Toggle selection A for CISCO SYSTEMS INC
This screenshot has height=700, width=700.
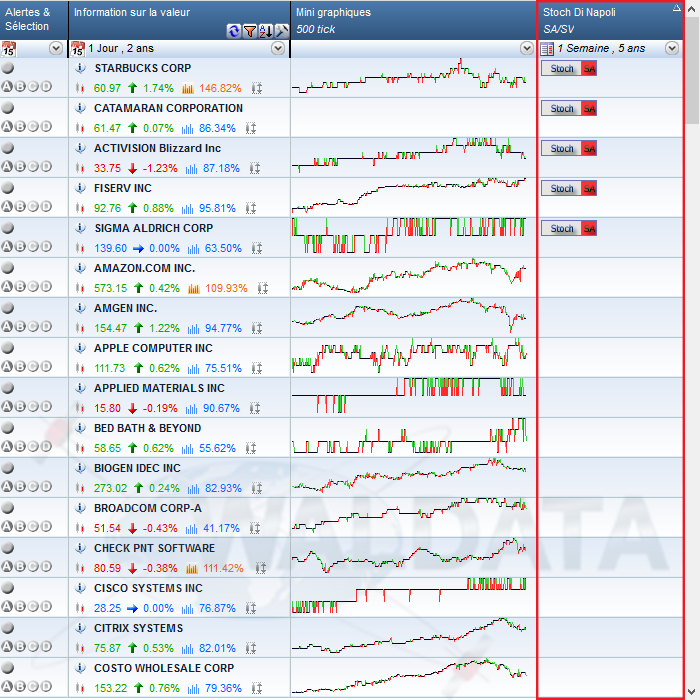coord(7,606)
